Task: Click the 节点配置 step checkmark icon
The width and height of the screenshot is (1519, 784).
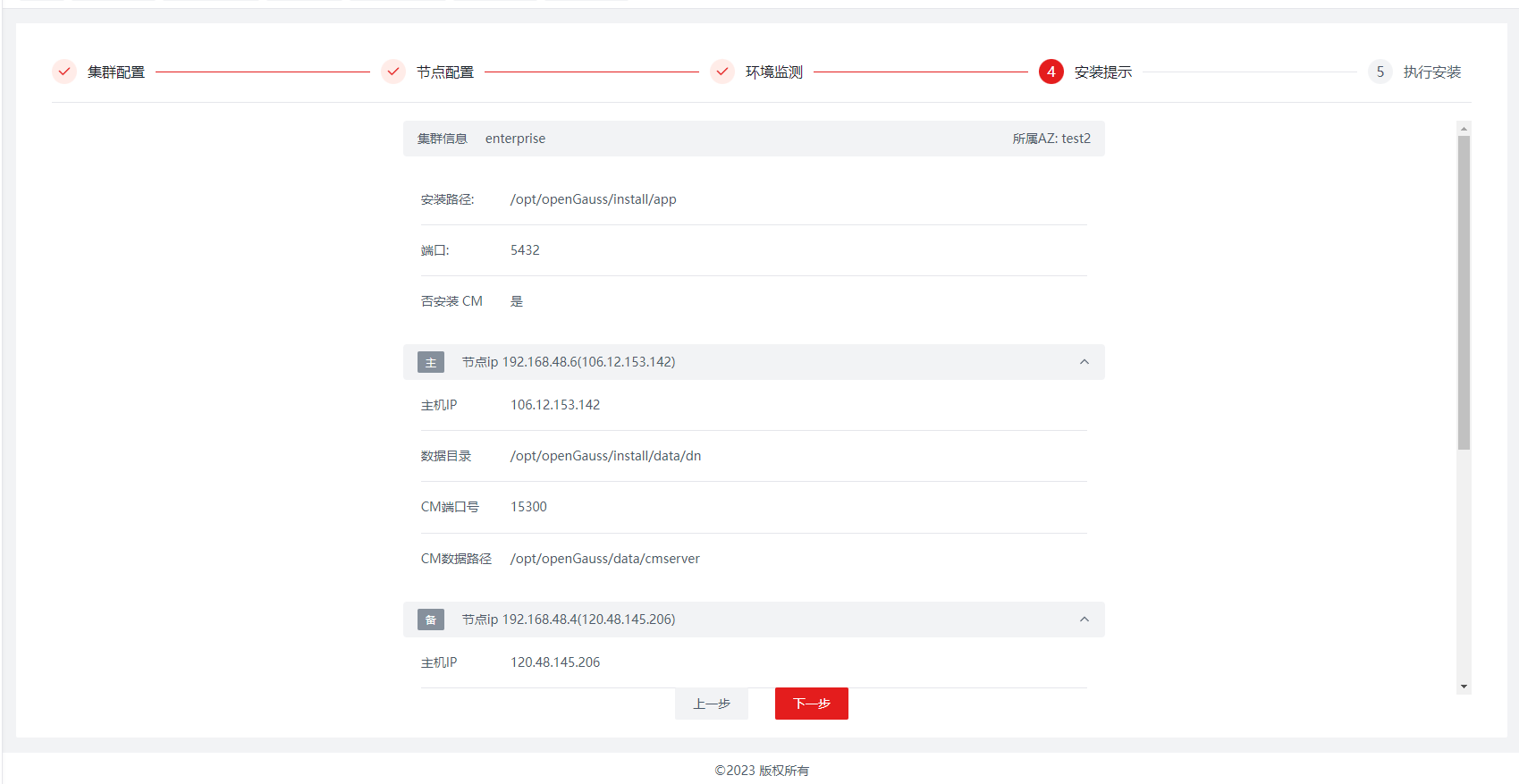Action: (393, 72)
